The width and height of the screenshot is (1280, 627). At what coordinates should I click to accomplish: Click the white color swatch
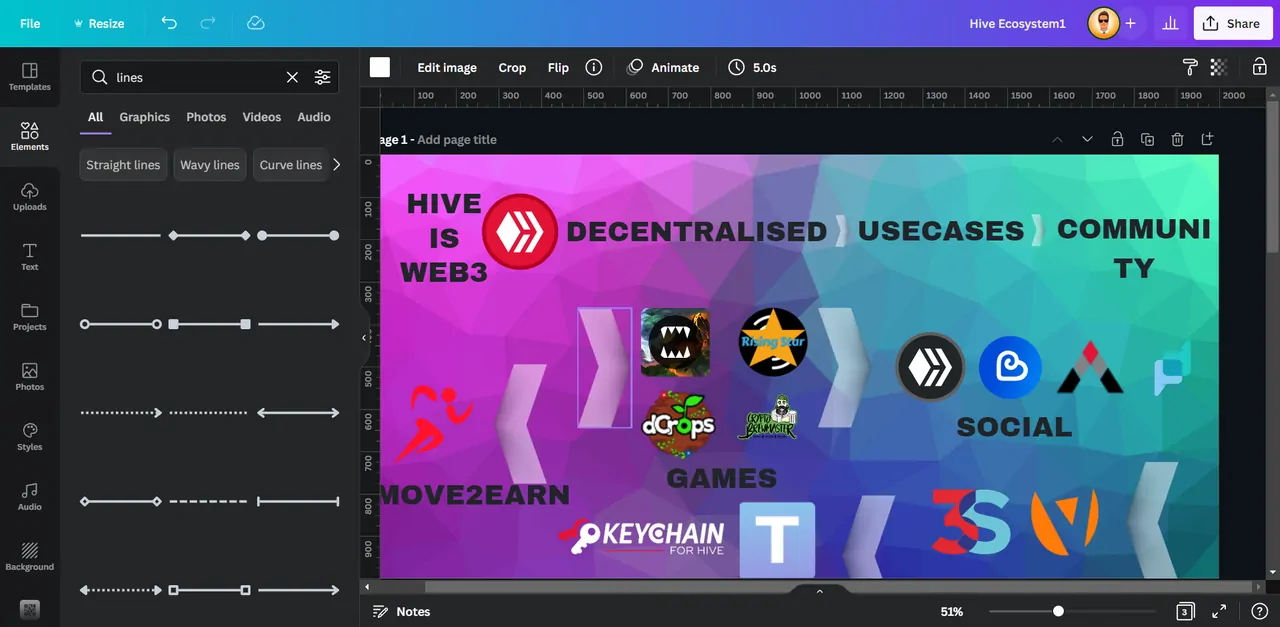click(380, 67)
